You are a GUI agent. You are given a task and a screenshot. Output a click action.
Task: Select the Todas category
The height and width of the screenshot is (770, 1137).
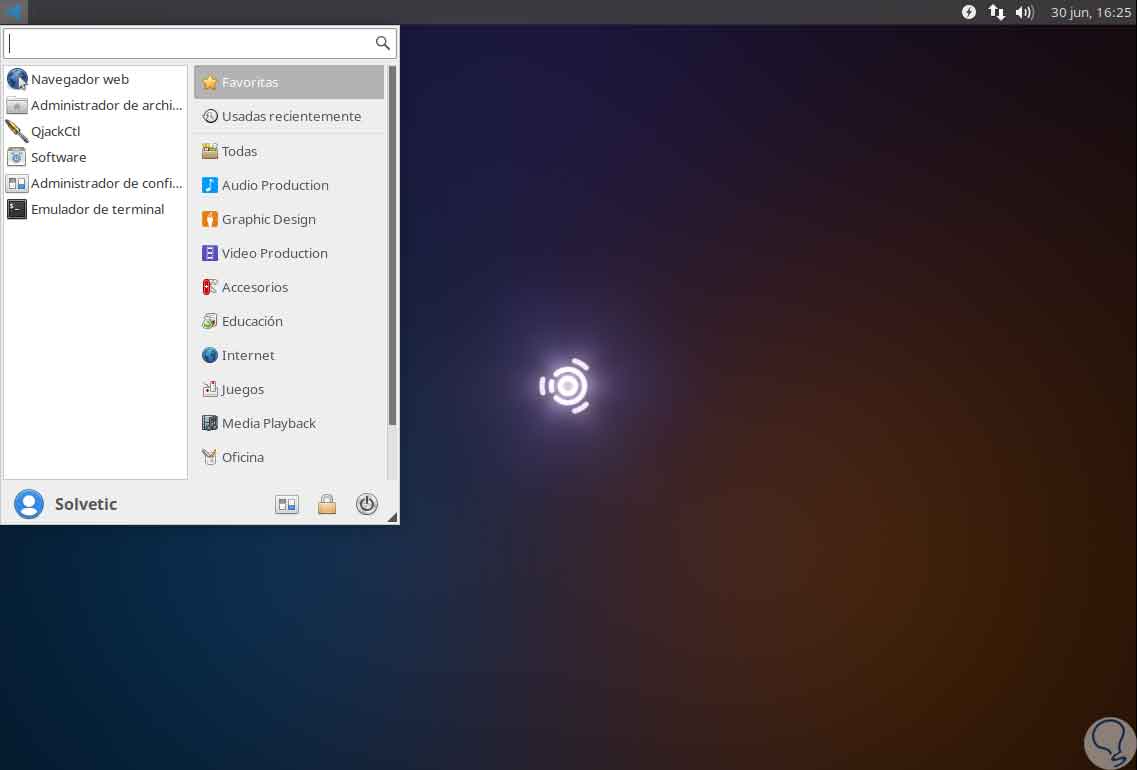click(x=289, y=151)
